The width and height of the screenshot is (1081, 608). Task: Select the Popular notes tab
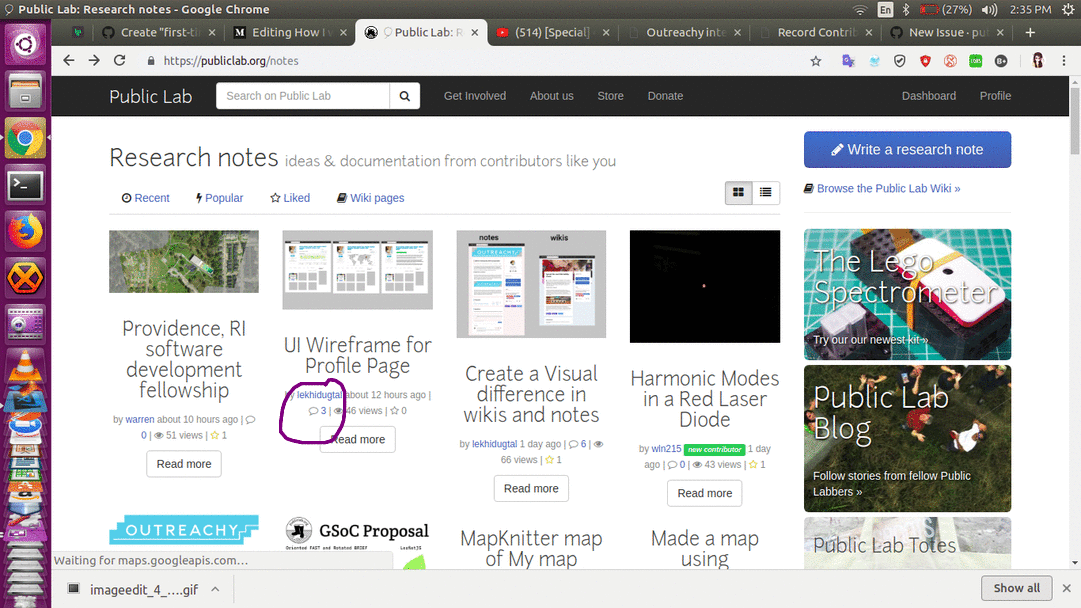point(219,198)
